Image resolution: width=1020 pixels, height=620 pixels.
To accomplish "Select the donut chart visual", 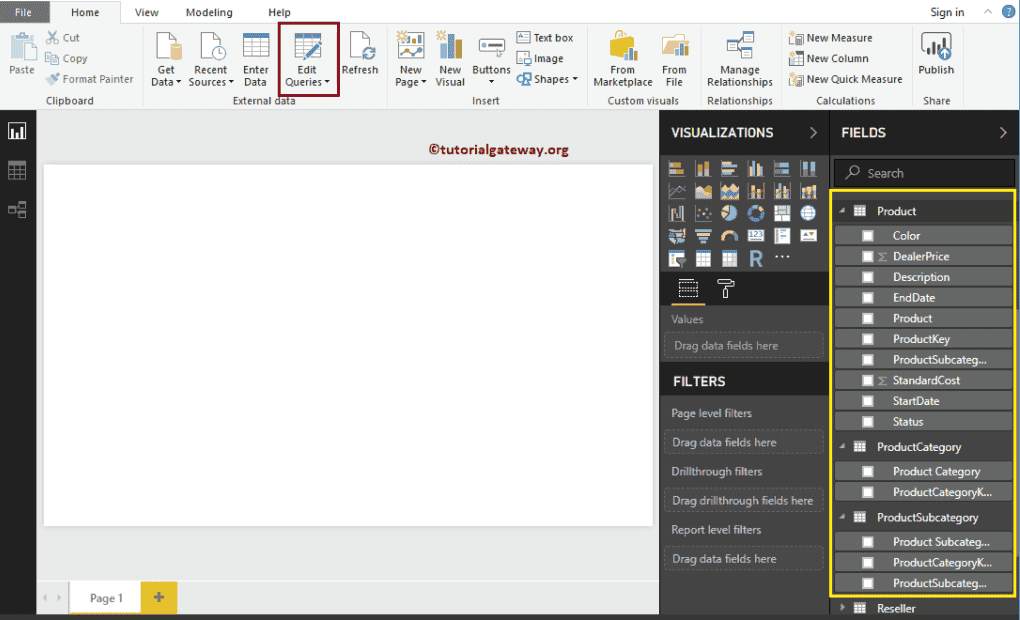I will pyautogui.click(x=756, y=212).
